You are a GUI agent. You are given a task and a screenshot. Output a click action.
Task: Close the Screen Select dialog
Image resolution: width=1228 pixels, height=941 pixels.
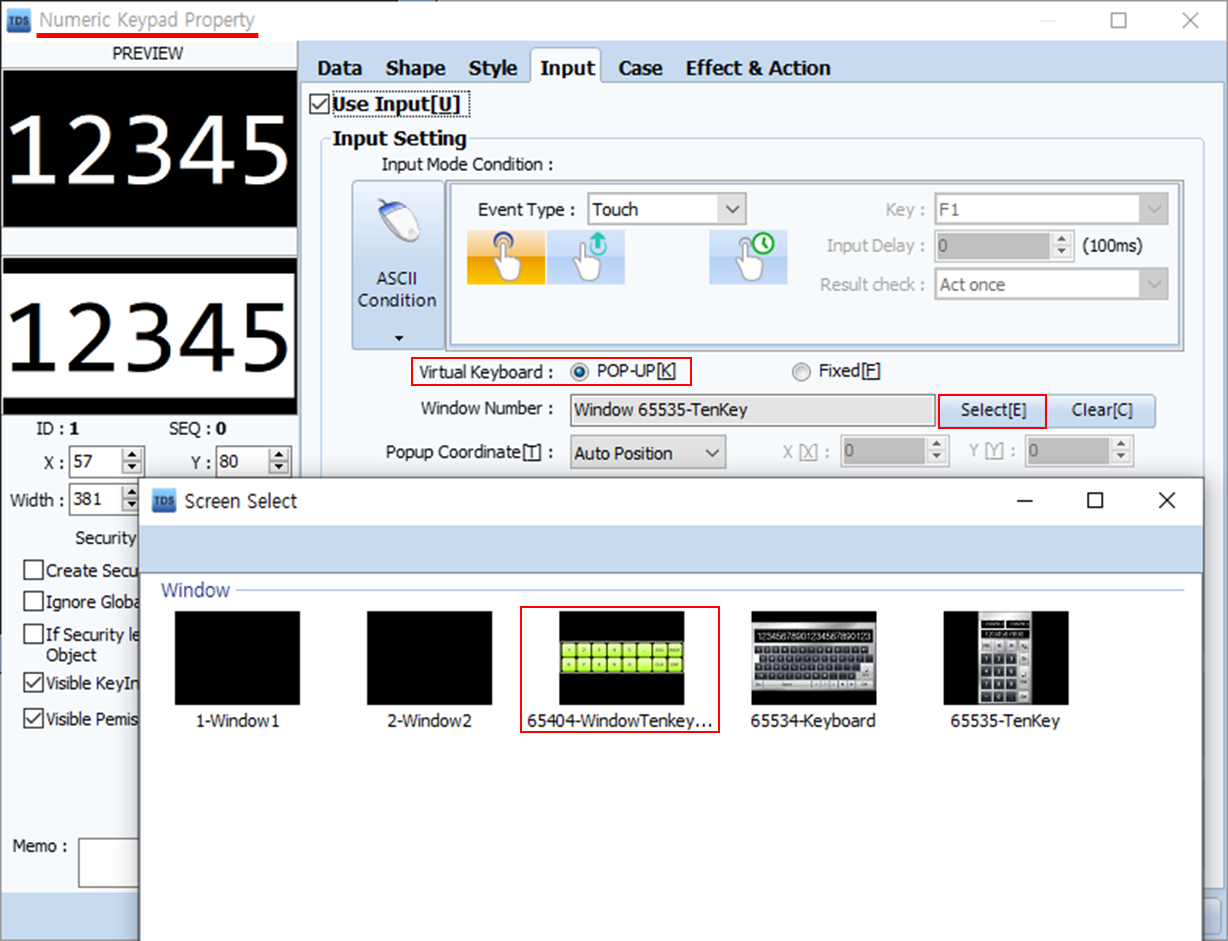(x=1166, y=500)
